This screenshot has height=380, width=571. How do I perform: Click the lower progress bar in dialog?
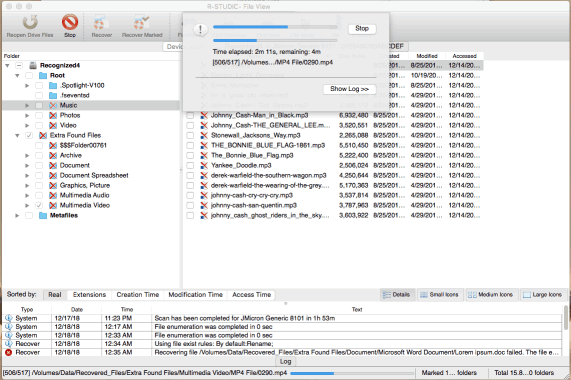coord(275,40)
